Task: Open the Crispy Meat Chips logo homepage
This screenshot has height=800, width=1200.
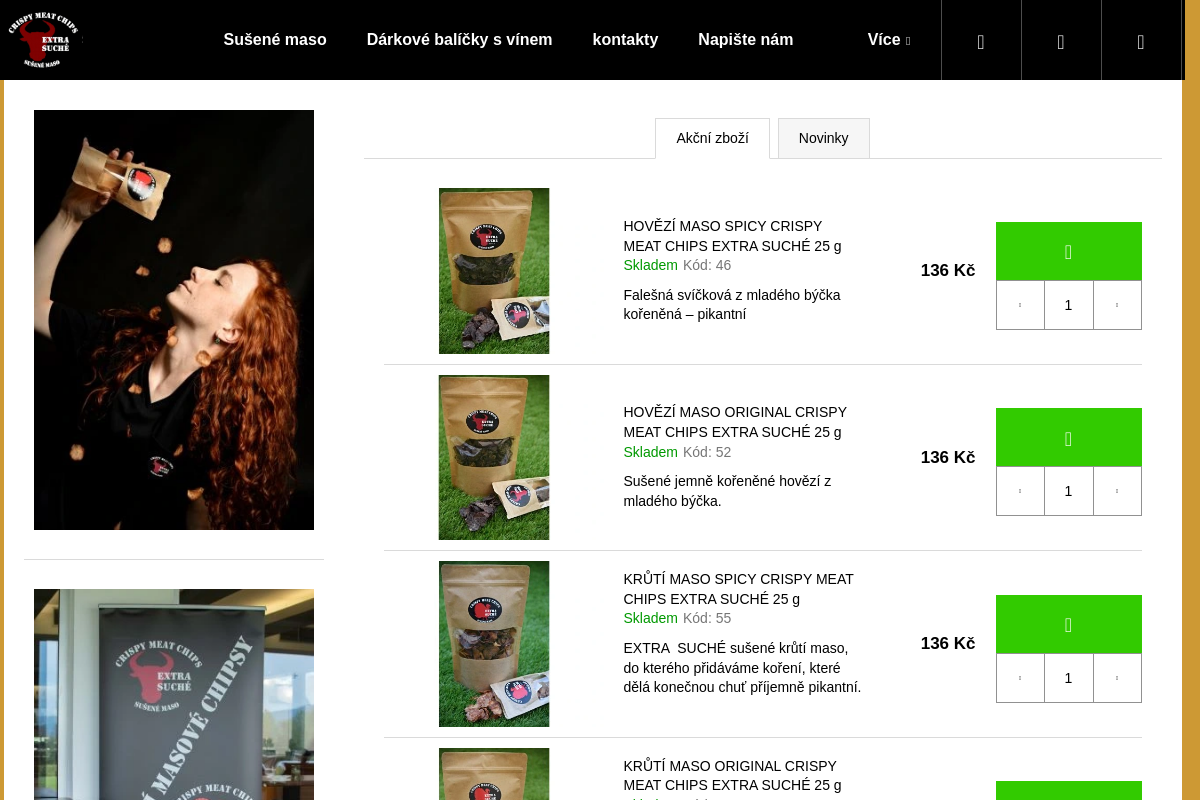Action: (45, 40)
